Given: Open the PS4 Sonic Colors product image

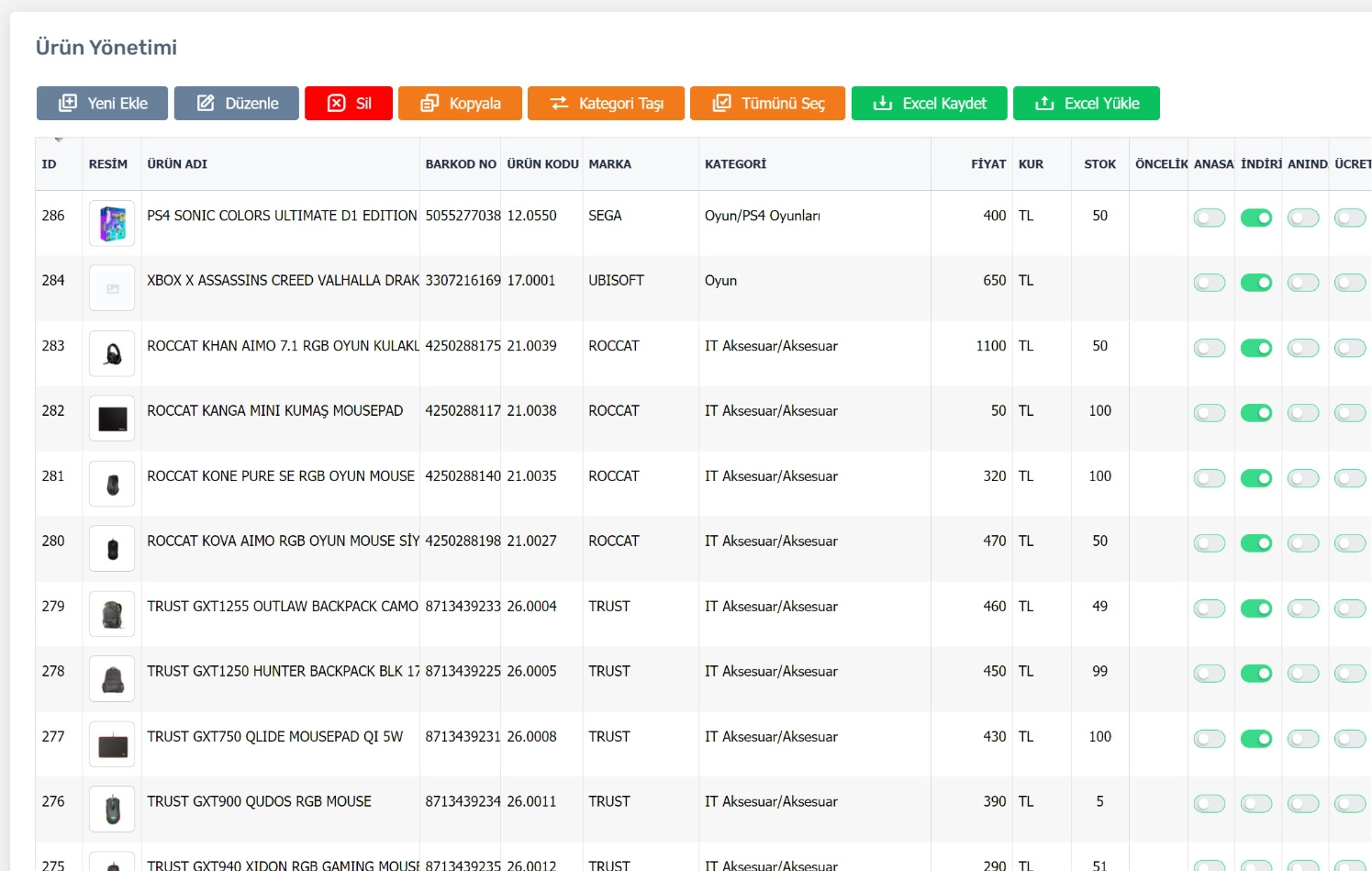Looking at the screenshot, I should [x=112, y=223].
